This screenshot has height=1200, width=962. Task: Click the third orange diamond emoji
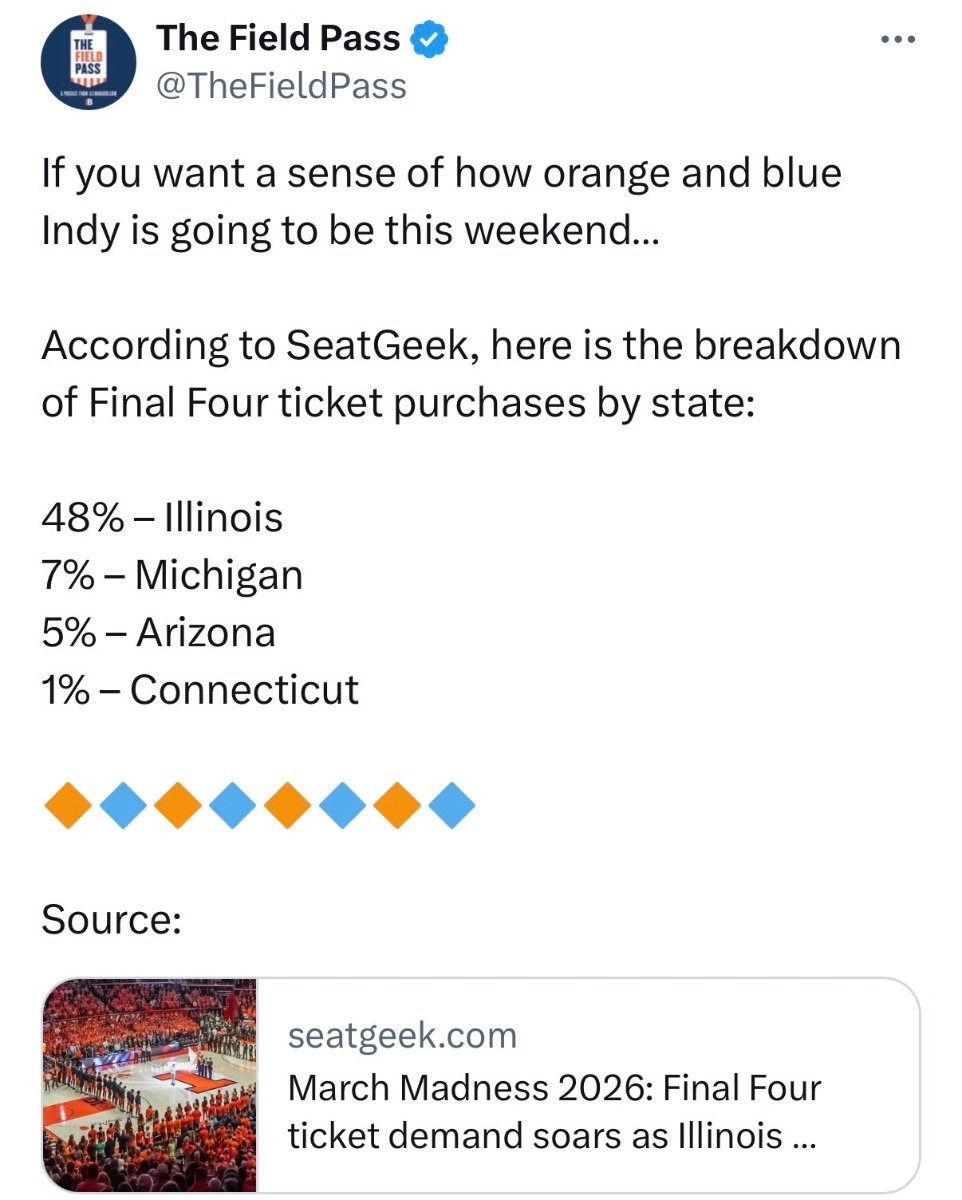coord(288,806)
